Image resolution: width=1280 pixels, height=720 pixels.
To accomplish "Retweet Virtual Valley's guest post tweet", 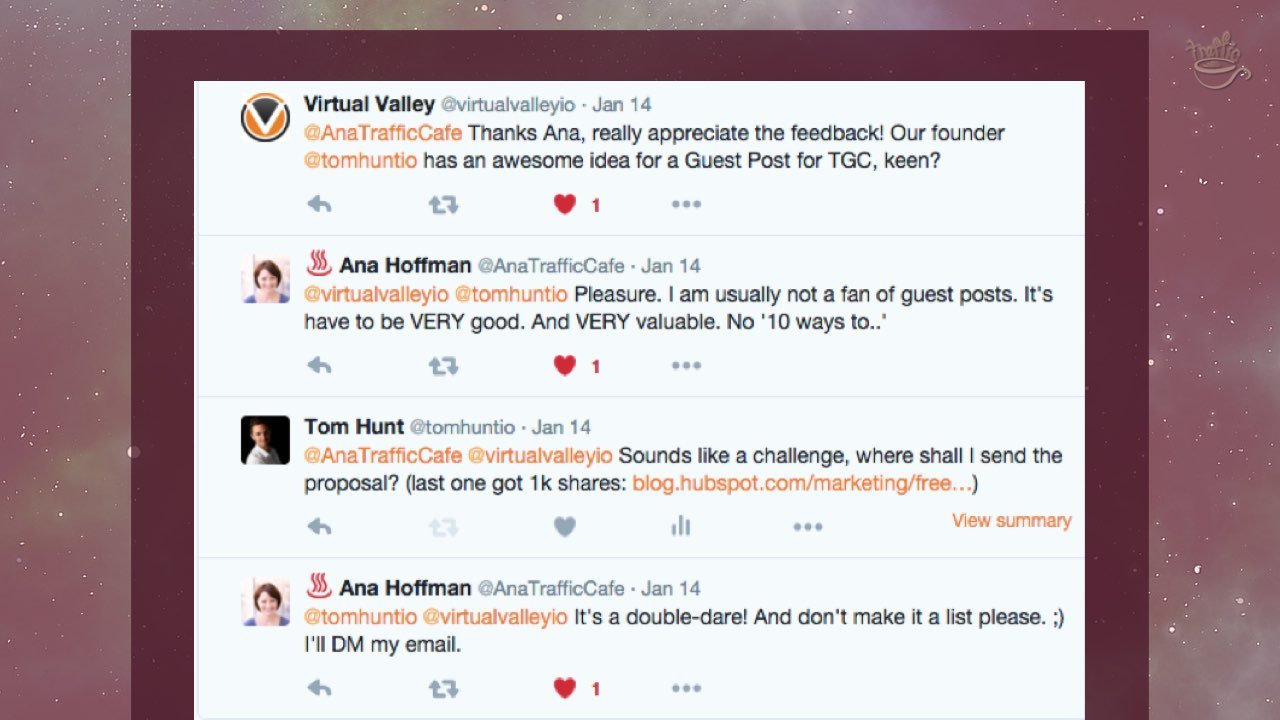I will 443,204.
